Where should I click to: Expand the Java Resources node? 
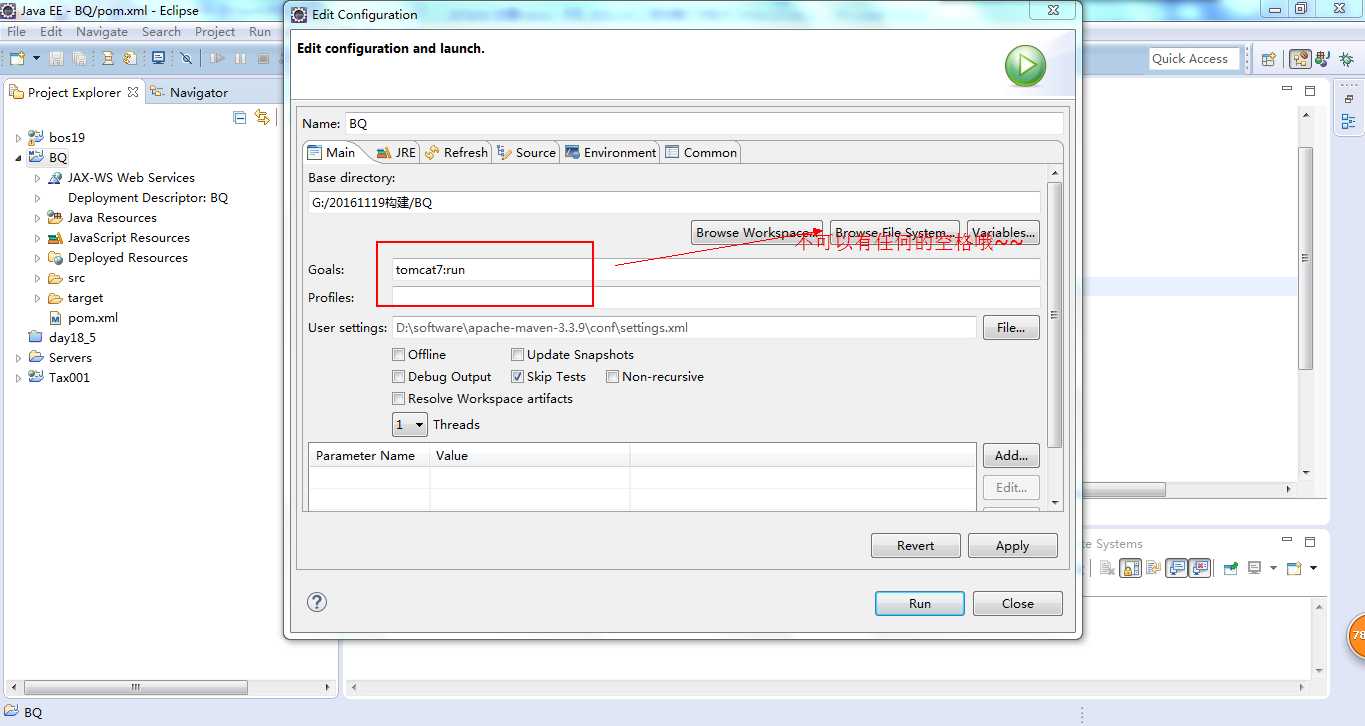tap(37, 217)
